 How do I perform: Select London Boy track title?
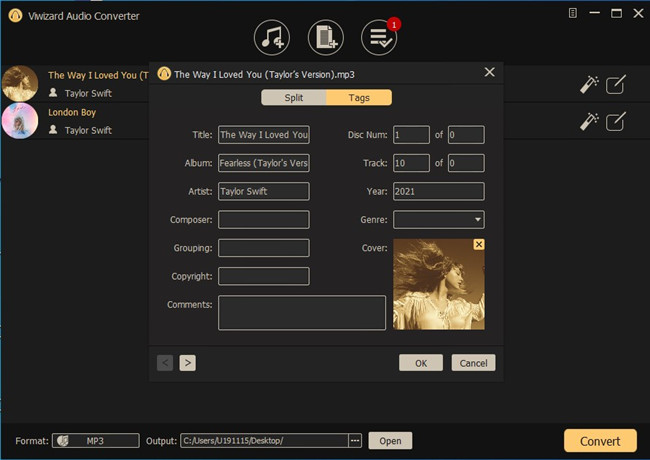click(x=72, y=112)
